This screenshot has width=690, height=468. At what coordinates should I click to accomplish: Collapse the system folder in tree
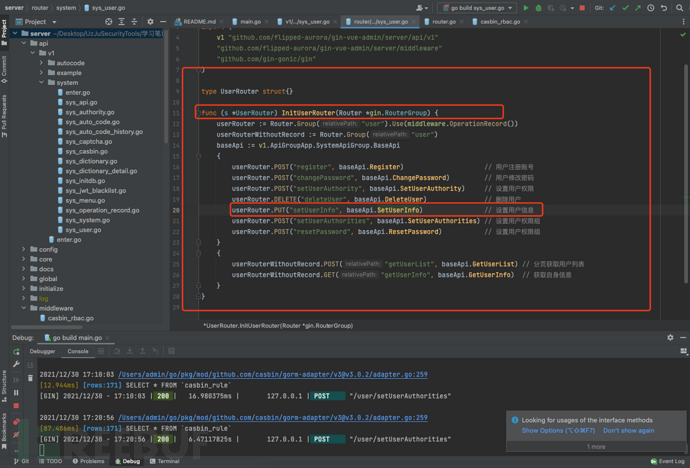pos(42,83)
